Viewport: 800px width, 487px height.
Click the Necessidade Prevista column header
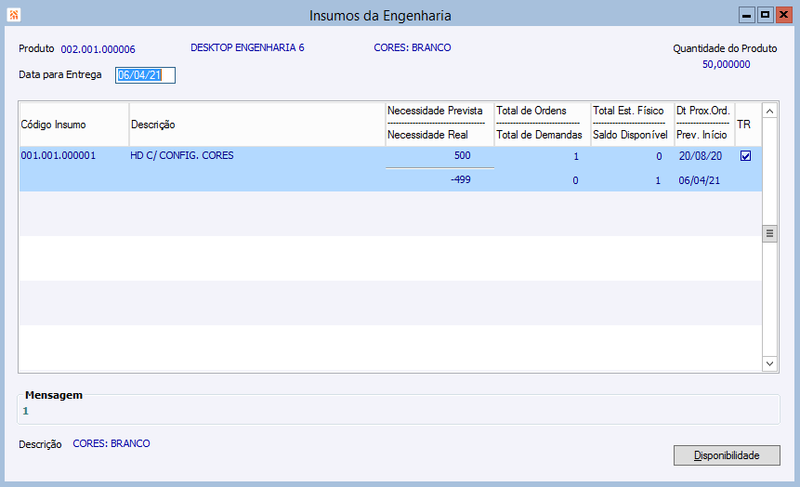point(435,111)
